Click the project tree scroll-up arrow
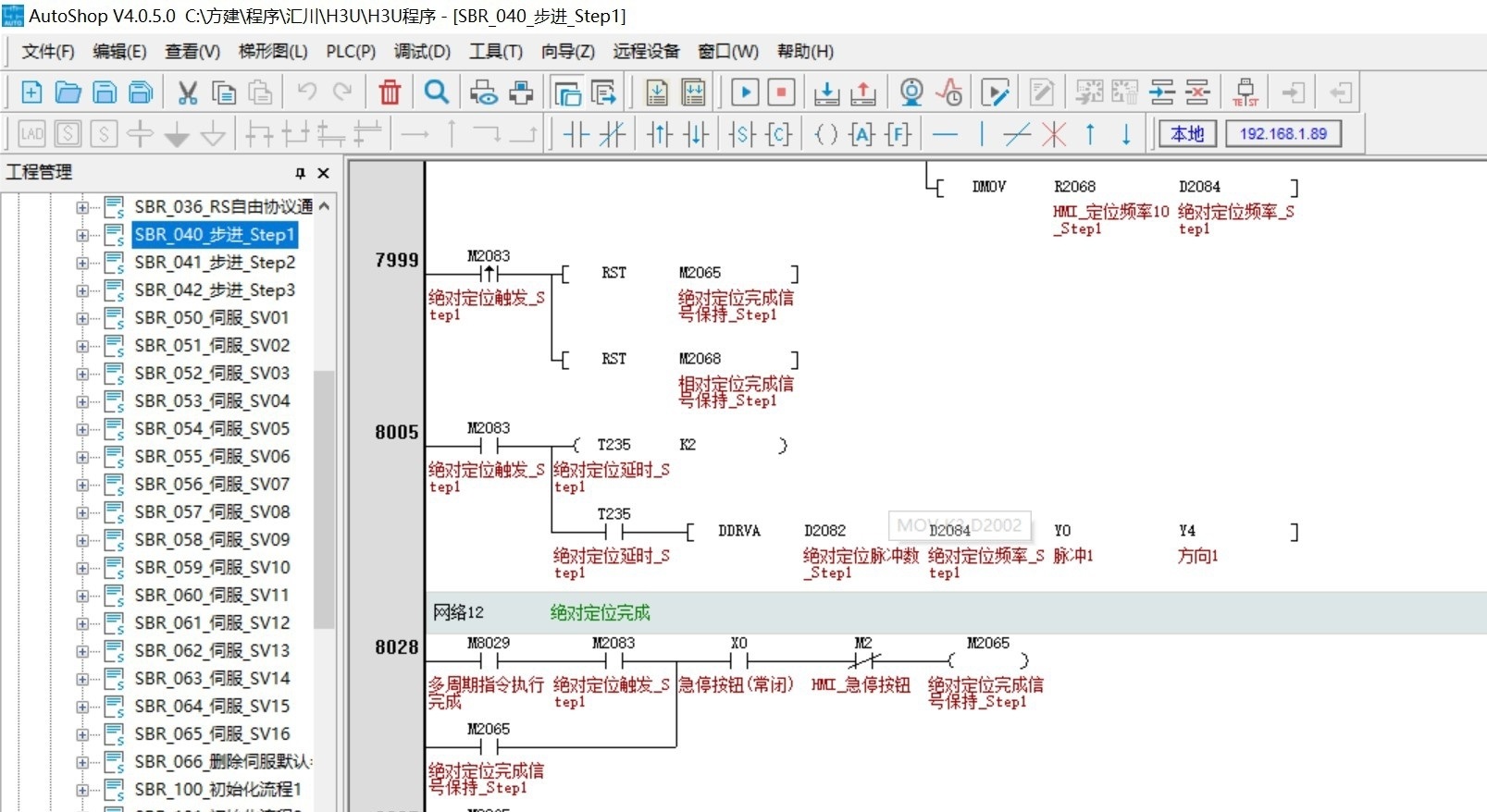Screen dimensions: 1487x812 click(324, 206)
